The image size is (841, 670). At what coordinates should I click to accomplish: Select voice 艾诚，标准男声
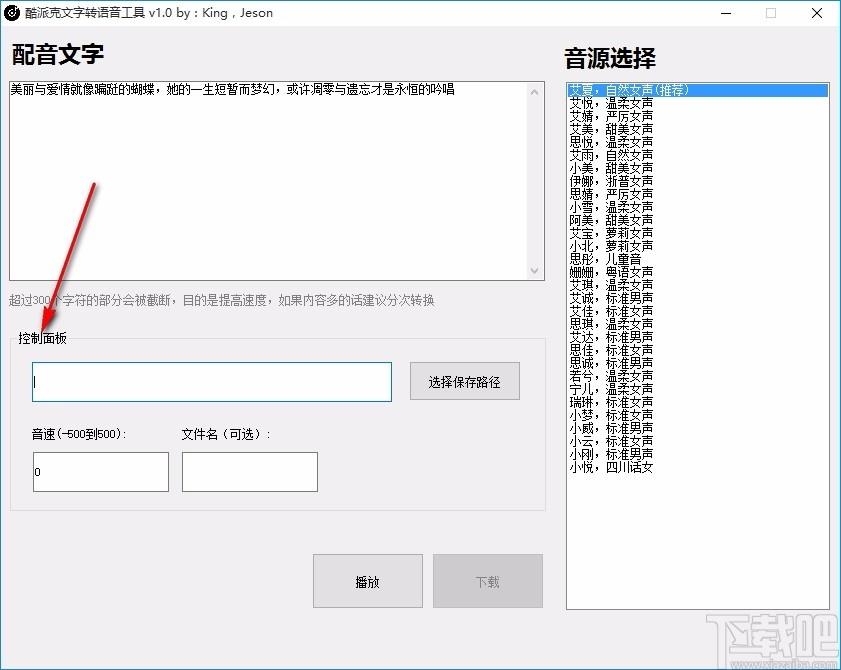coord(697,298)
